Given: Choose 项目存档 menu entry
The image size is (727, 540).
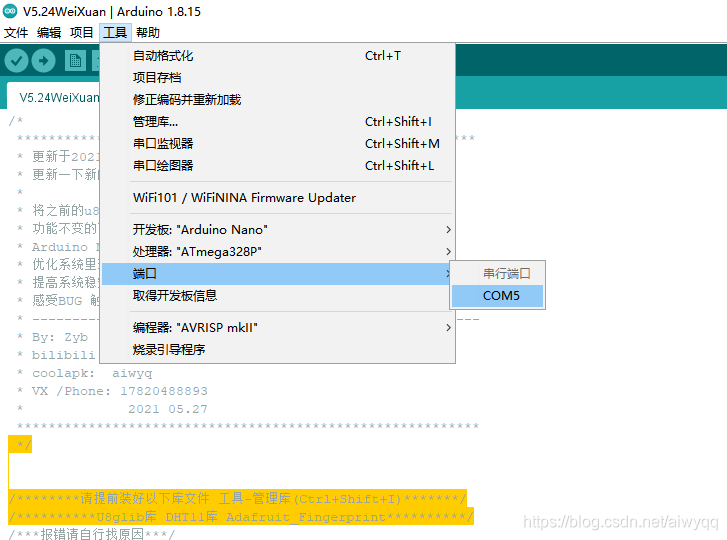Looking at the screenshot, I should click(x=277, y=77).
